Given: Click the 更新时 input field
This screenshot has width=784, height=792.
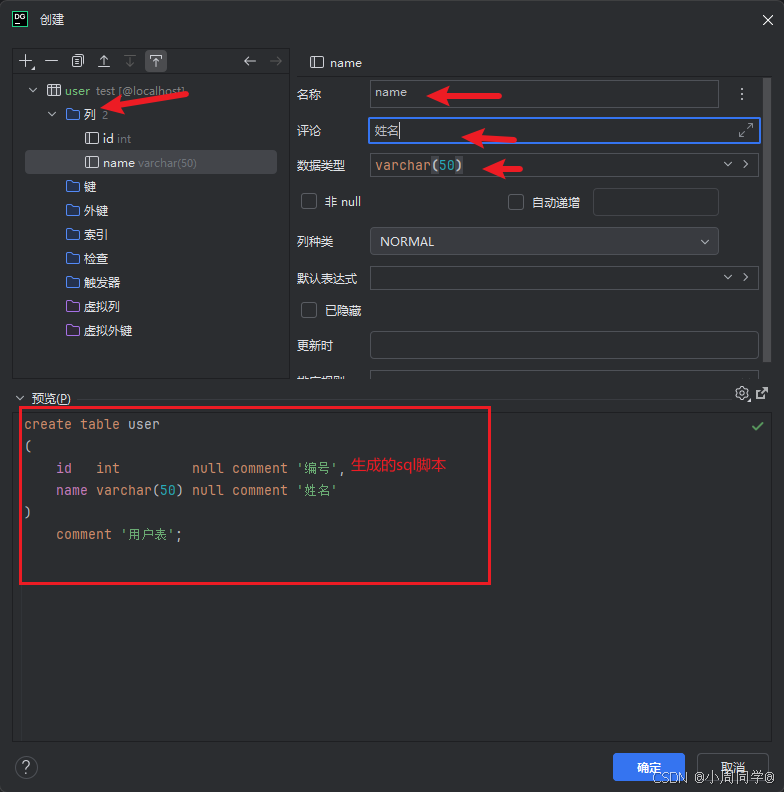Looking at the screenshot, I should (564, 345).
